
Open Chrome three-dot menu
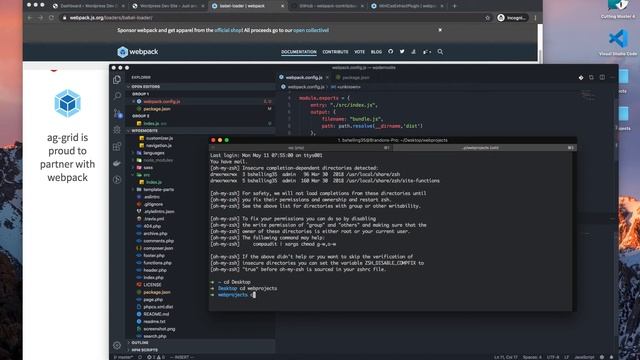pyautogui.click(x=535, y=18)
